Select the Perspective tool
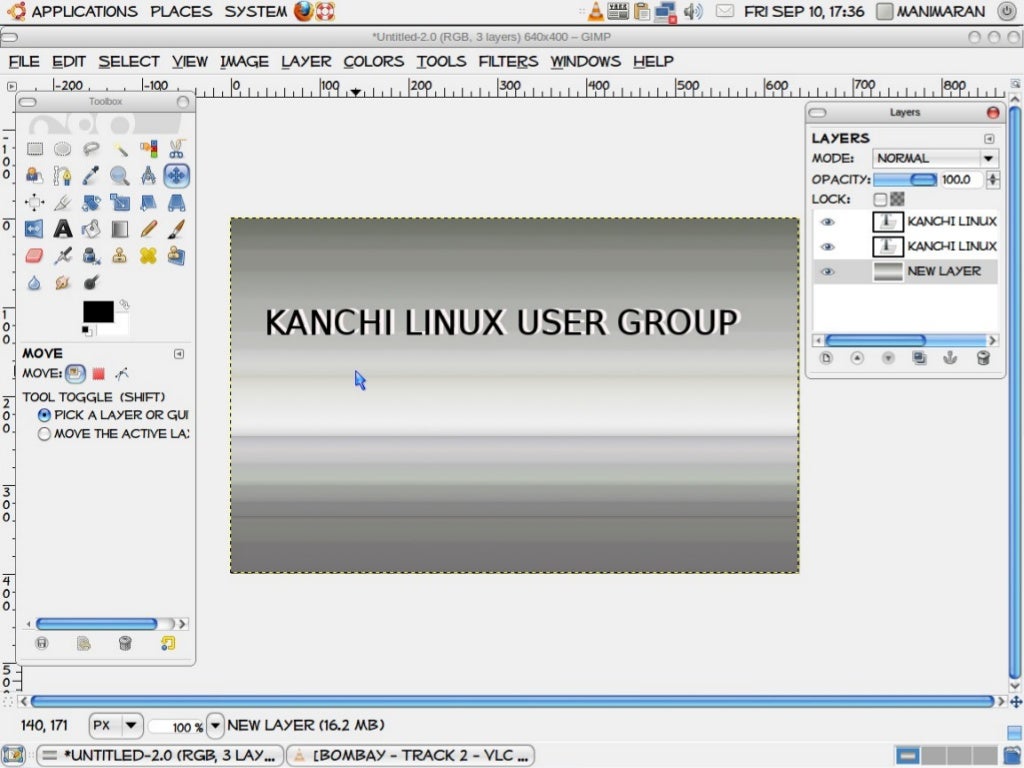The width and height of the screenshot is (1024, 768). 176,202
